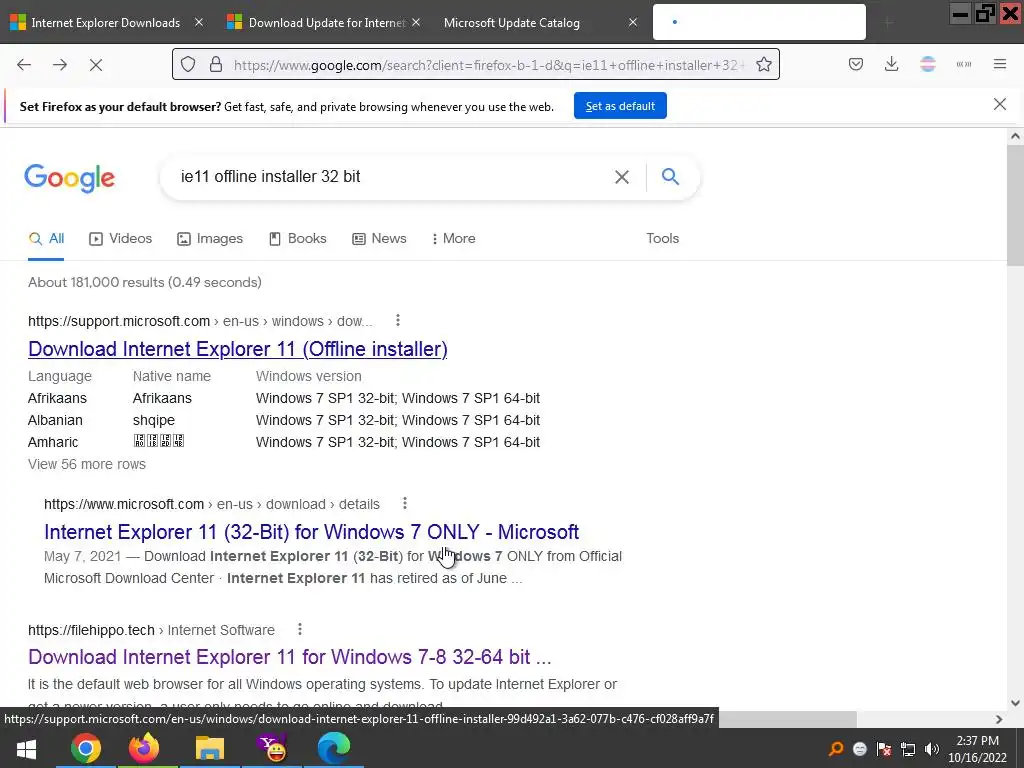Submit search with magnifier icon
Viewport: 1024px width, 768px height.
click(x=671, y=176)
